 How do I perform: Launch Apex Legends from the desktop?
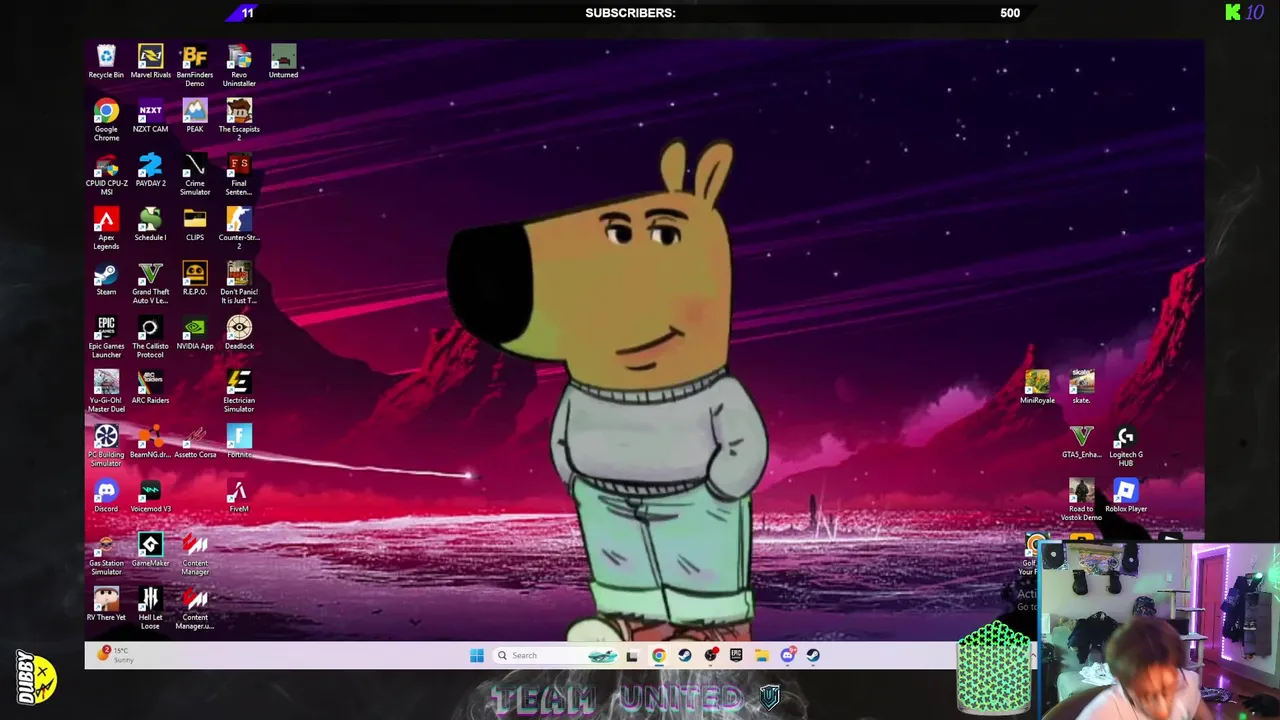pos(106,228)
